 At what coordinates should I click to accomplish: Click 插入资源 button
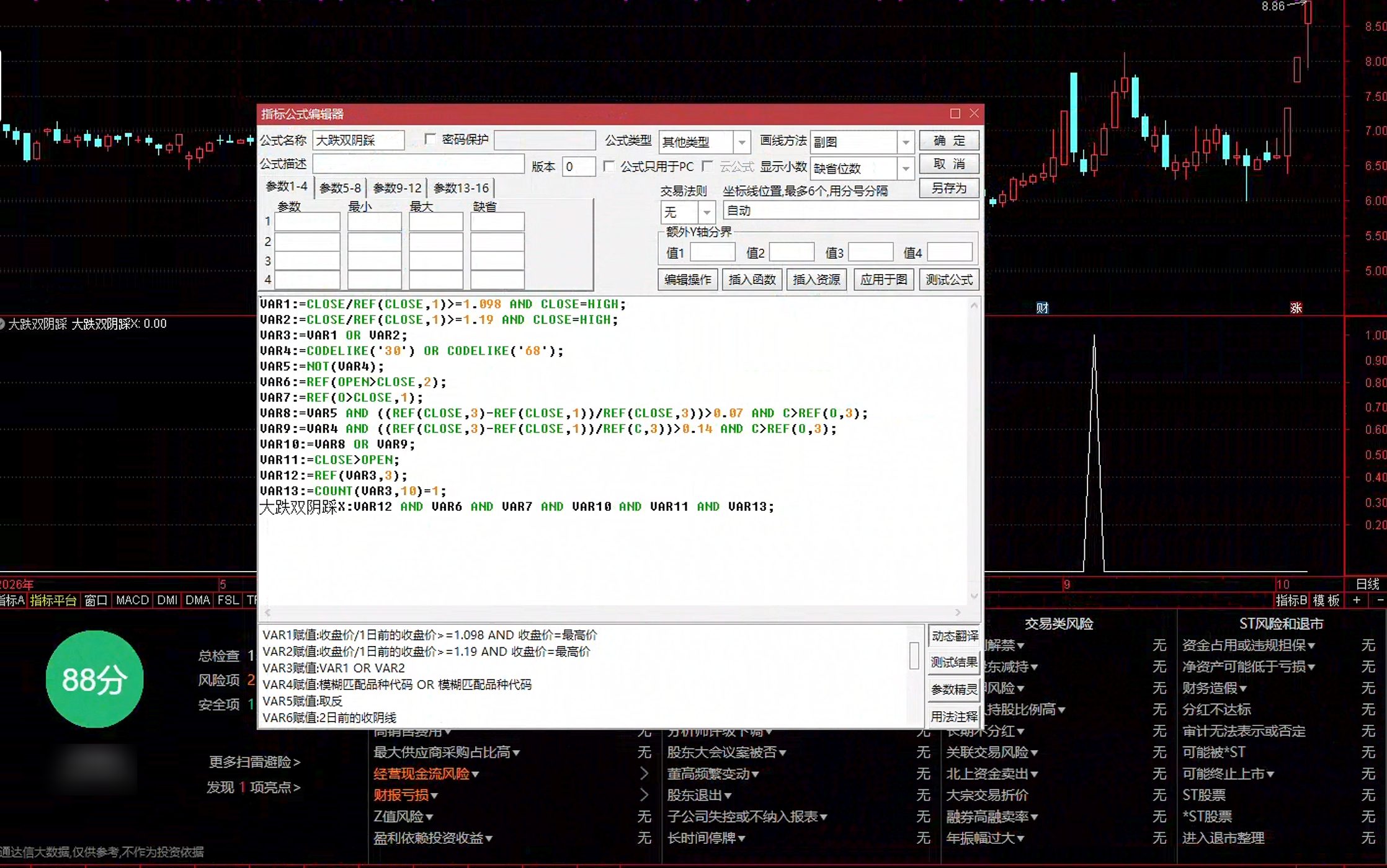pyautogui.click(x=816, y=280)
